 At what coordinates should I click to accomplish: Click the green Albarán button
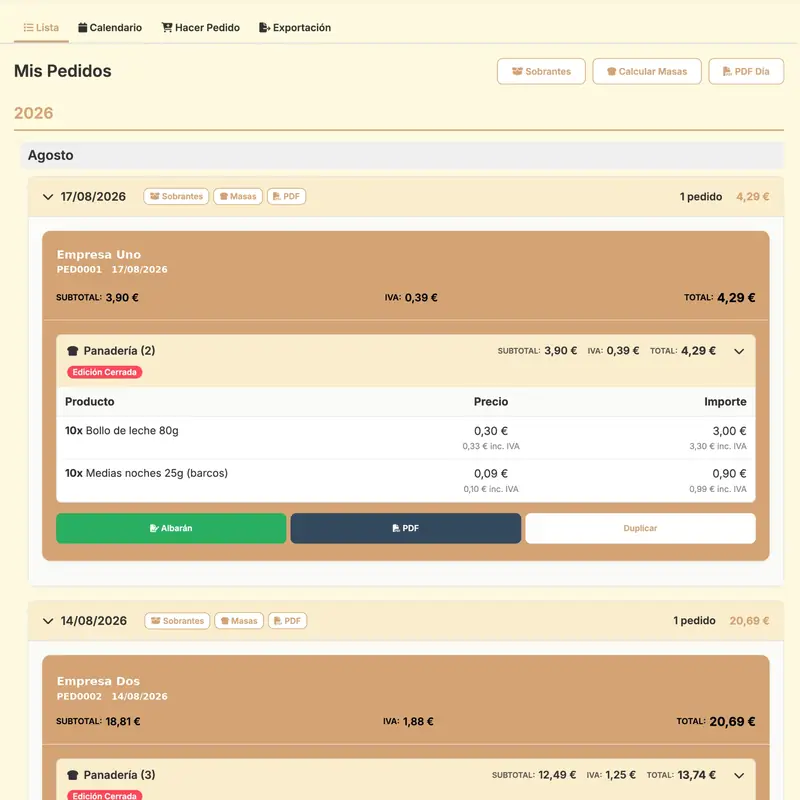pos(171,528)
